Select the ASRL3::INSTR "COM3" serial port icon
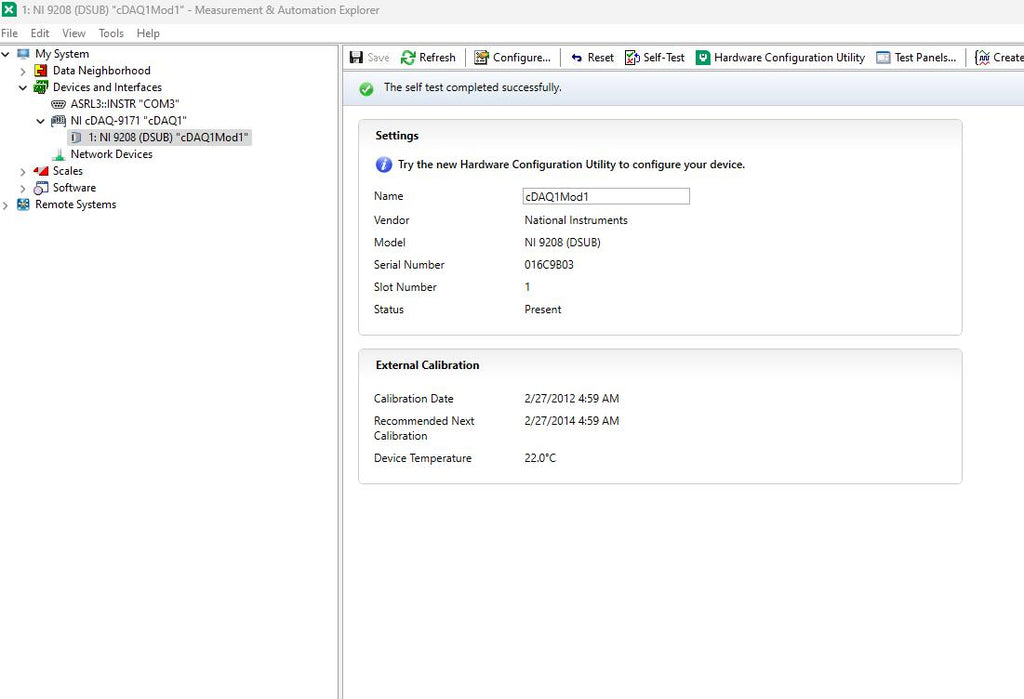The width and height of the screenshot is (1024, 699). [x=58, y=104]
